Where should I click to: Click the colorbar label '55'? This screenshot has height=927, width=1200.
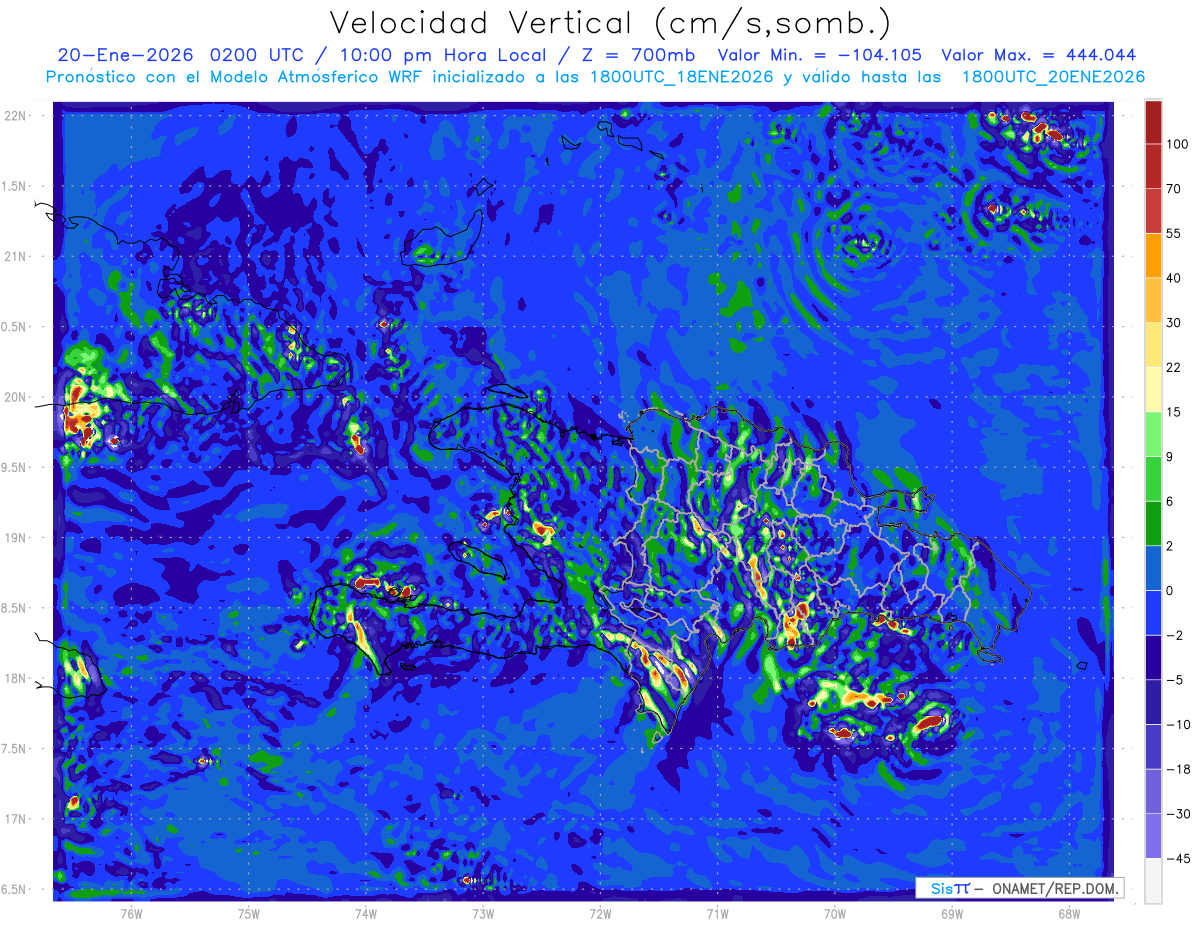tap(1174, 233)
